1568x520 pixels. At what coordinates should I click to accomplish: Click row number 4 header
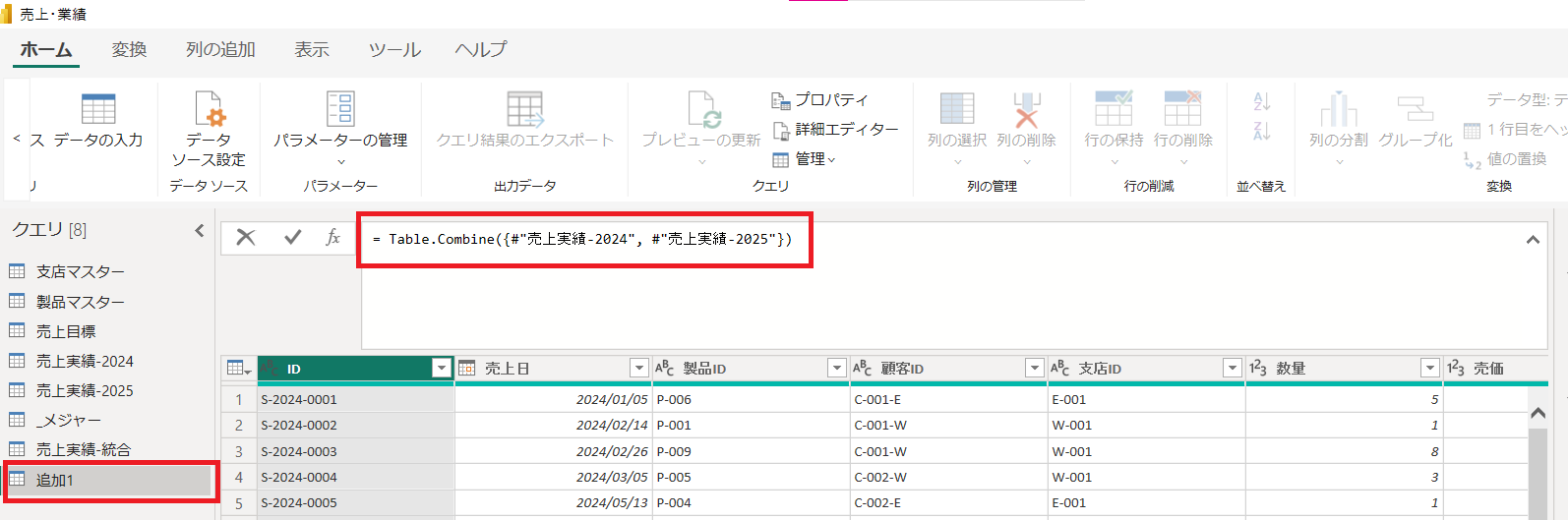(239, 477)
